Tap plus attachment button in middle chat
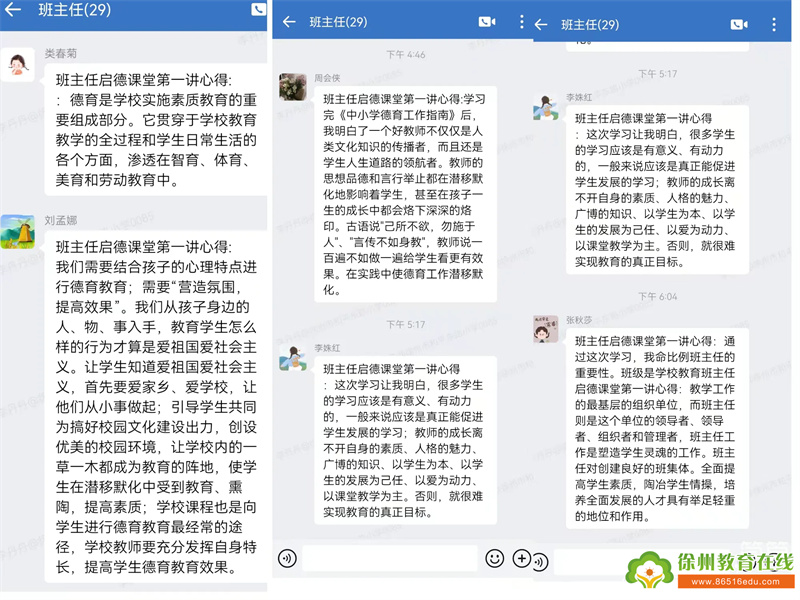The width and height of the screenshot is (800, 600). point(521,558)
